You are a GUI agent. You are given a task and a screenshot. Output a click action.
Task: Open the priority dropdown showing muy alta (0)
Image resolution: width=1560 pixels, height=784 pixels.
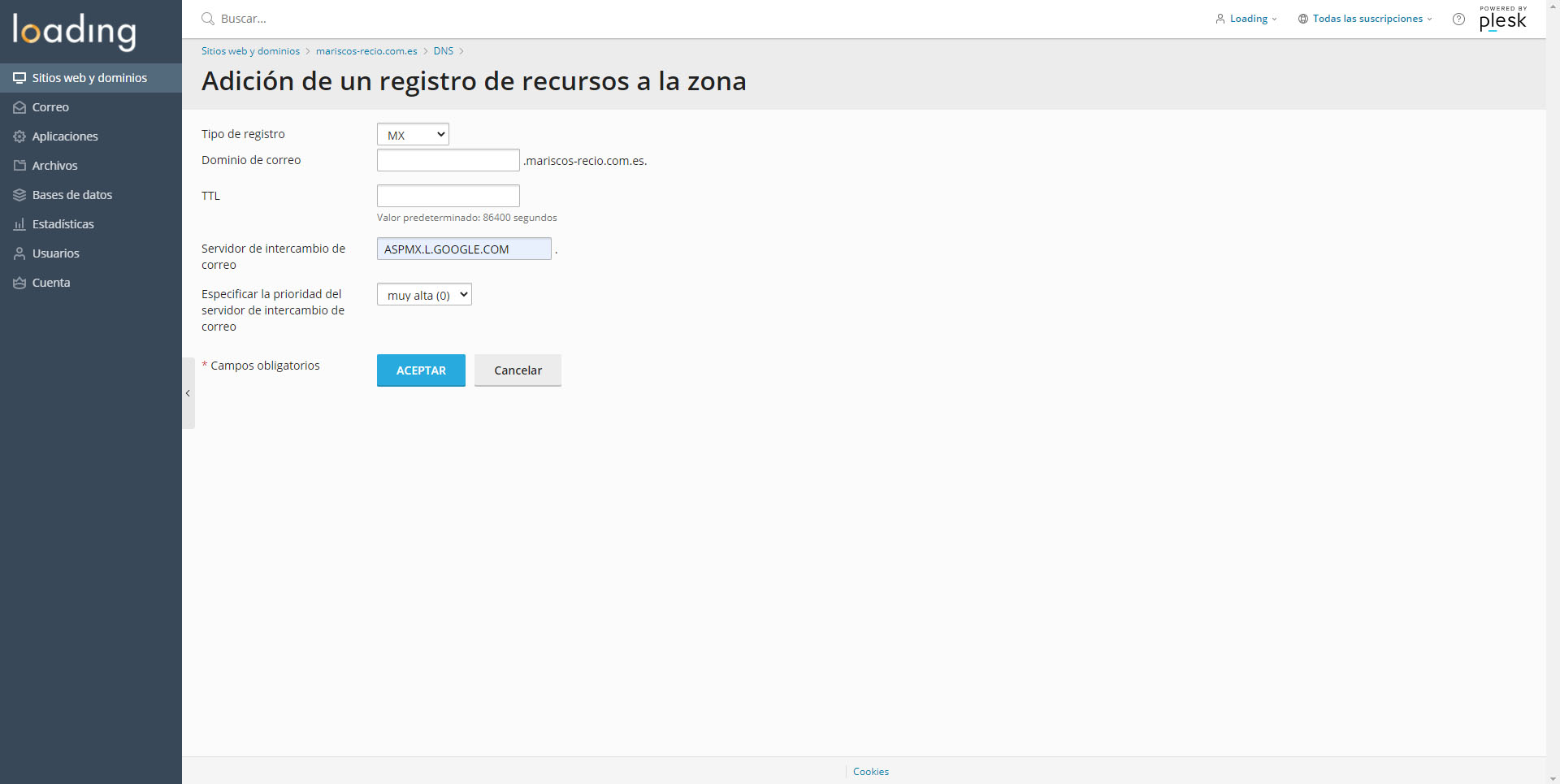coord(424,295)
